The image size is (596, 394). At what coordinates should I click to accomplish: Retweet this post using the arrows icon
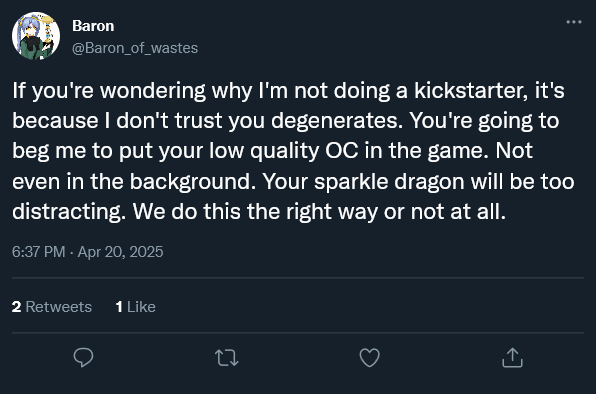coord(227,358)
